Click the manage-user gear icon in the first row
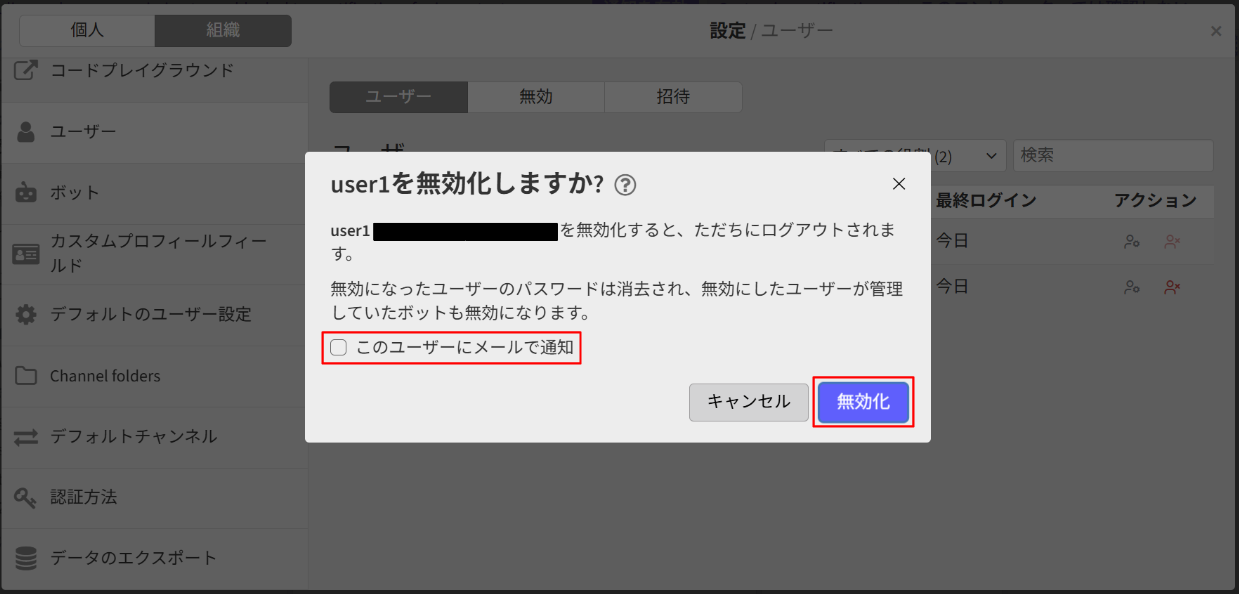The width and height of the screenshot is (1240, 594). pyautogui.click(x=1131, y=241)
